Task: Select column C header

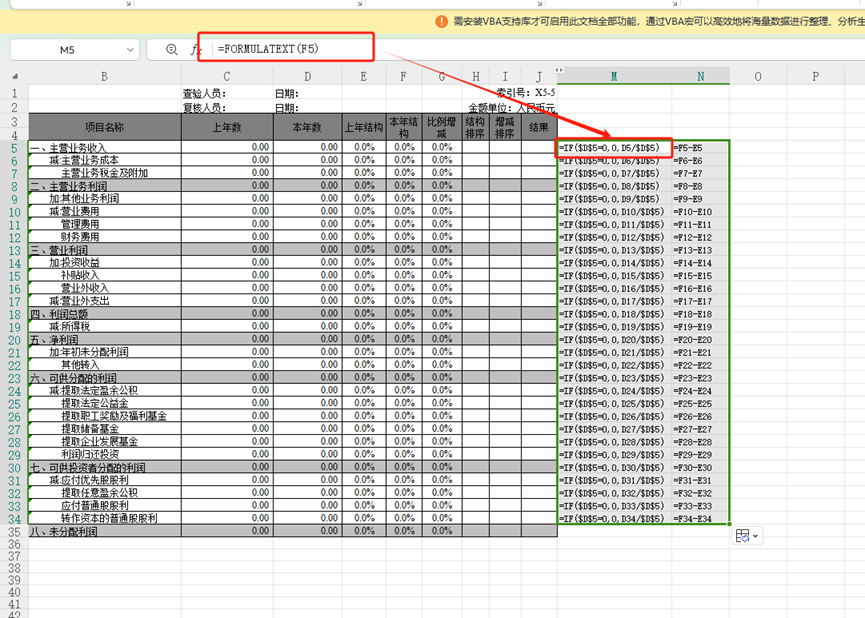Action: 227,77
